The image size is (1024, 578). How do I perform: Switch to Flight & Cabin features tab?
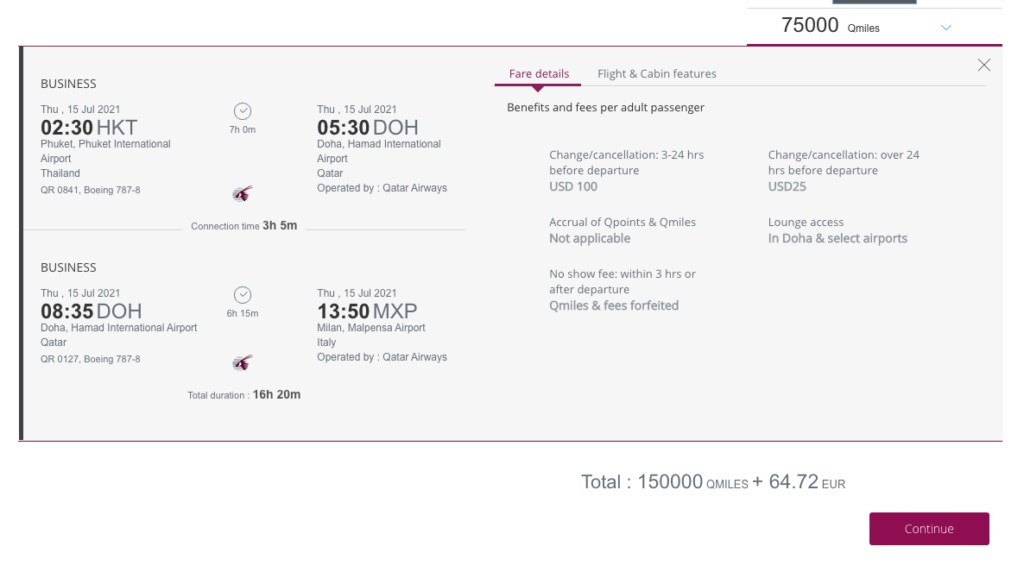[x=656, y=74]
